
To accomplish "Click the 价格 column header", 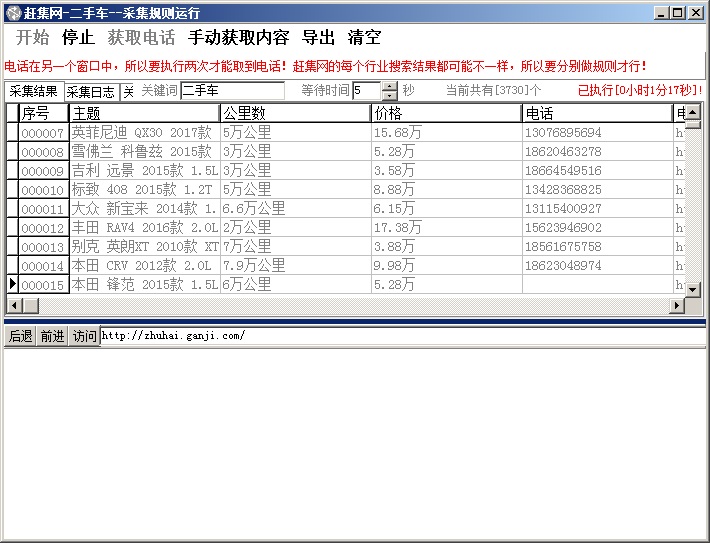I will (x=446, y=113).
